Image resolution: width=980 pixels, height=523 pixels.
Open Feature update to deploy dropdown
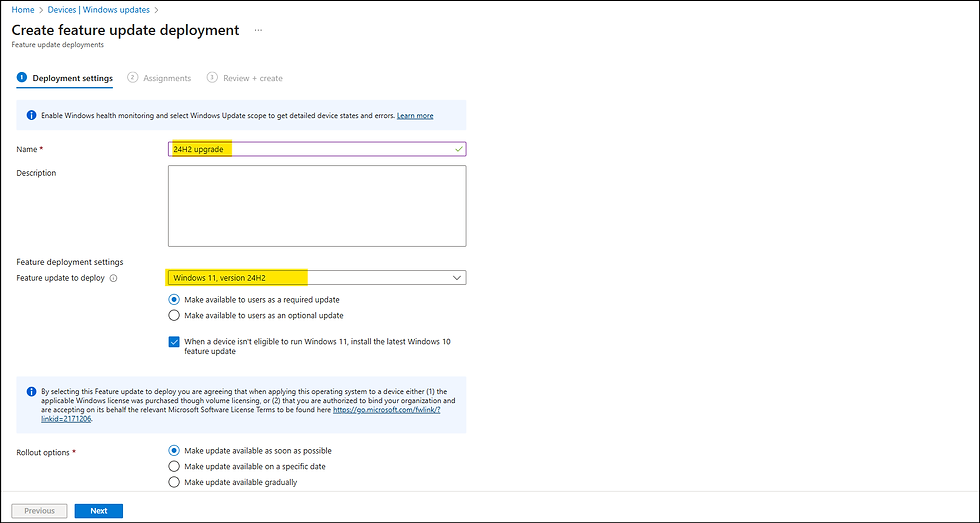[317, 277]
